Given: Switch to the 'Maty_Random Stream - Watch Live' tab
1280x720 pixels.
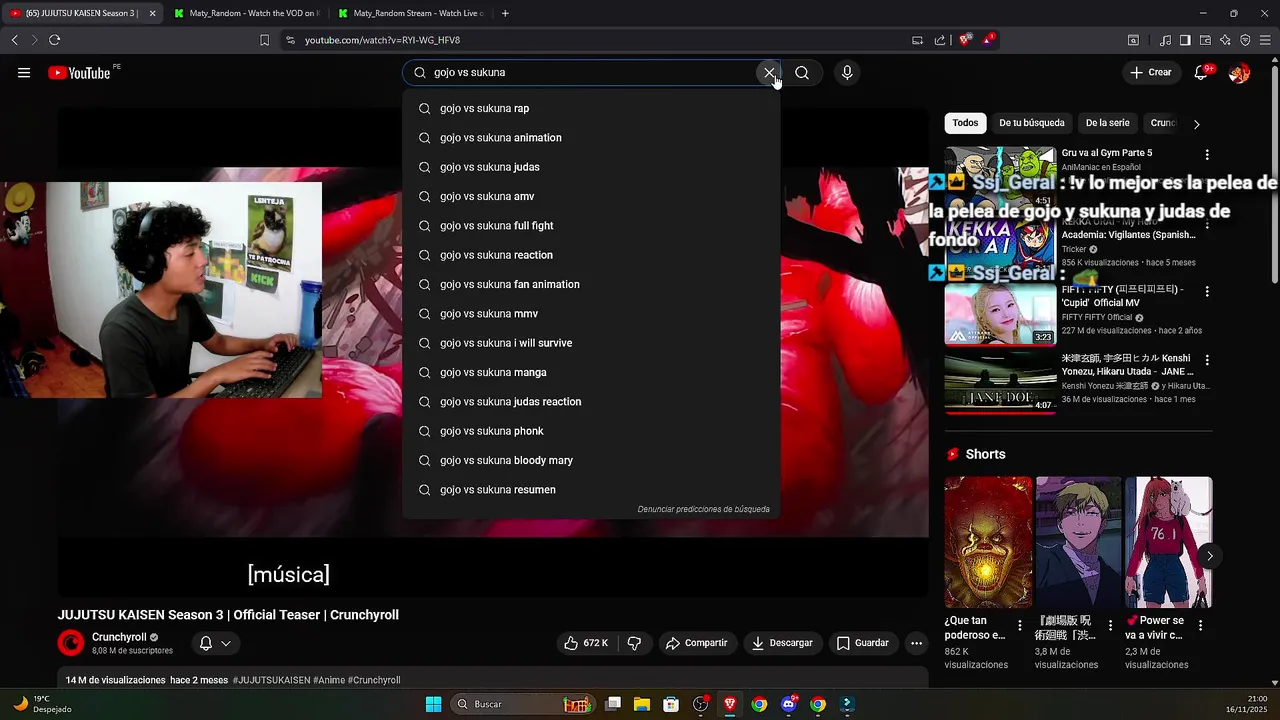Looking at the screenshot, I should tap(410, 13).
